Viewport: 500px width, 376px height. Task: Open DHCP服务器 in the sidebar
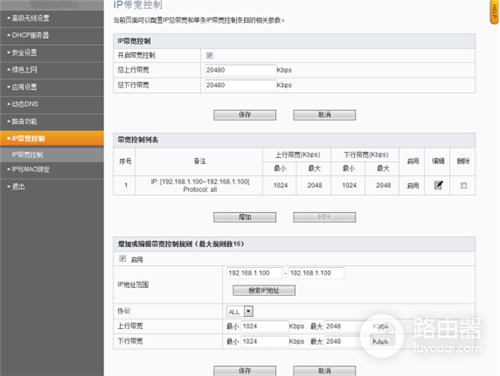click(x=30, y=35)
